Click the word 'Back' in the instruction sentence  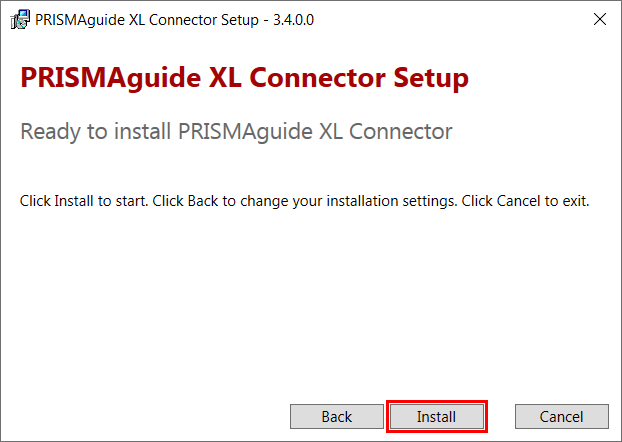pos(203,201)
